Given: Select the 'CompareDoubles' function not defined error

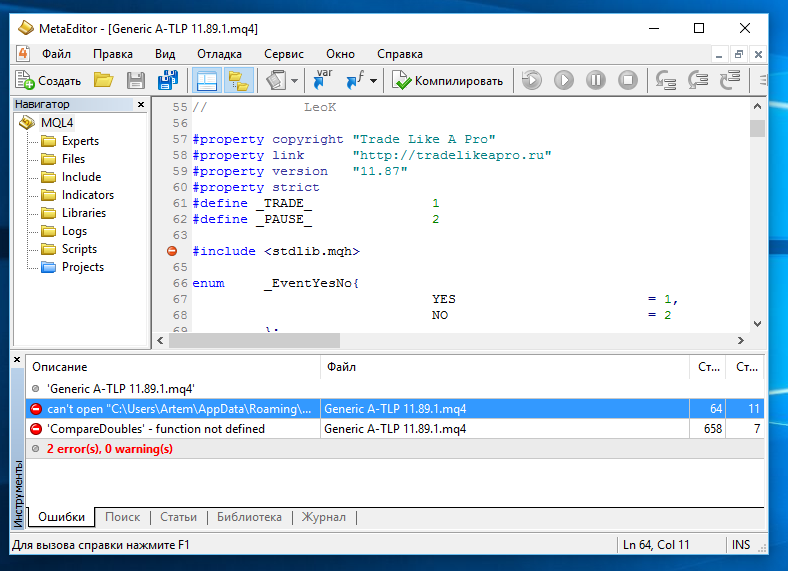Looking at the screenshot, I should (395, 429).
